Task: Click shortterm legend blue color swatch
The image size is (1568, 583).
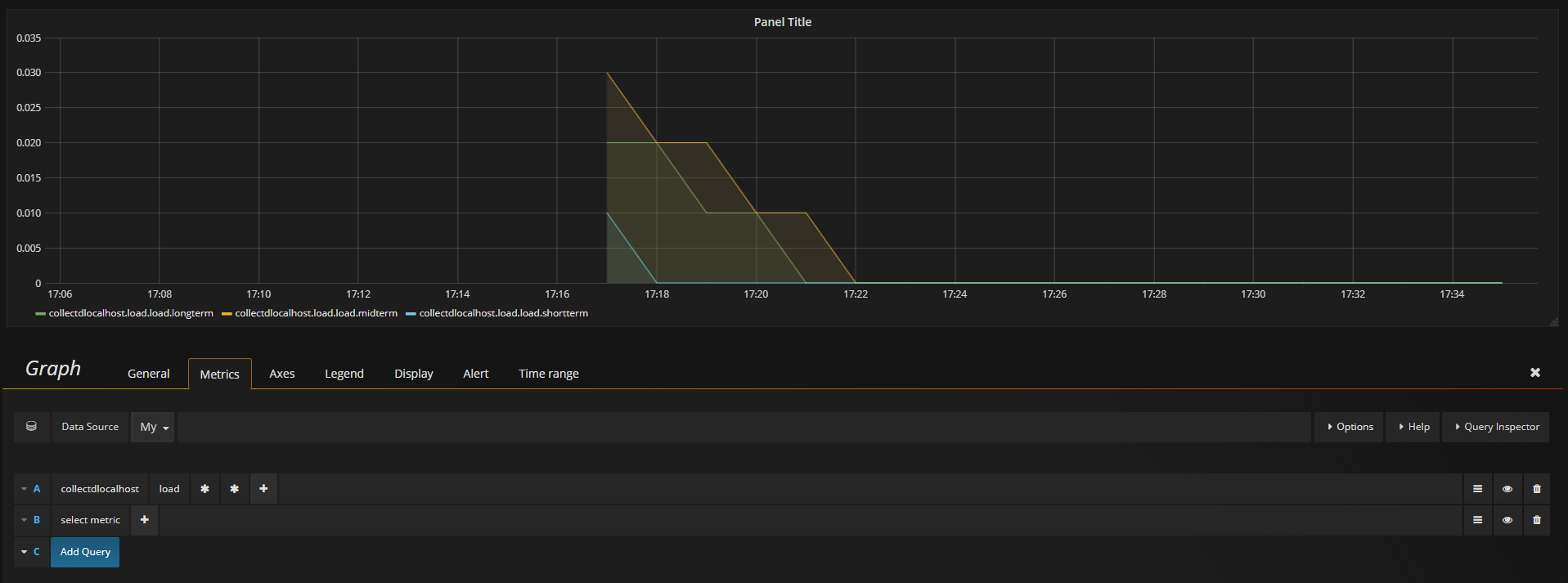Action: point(411,314)
